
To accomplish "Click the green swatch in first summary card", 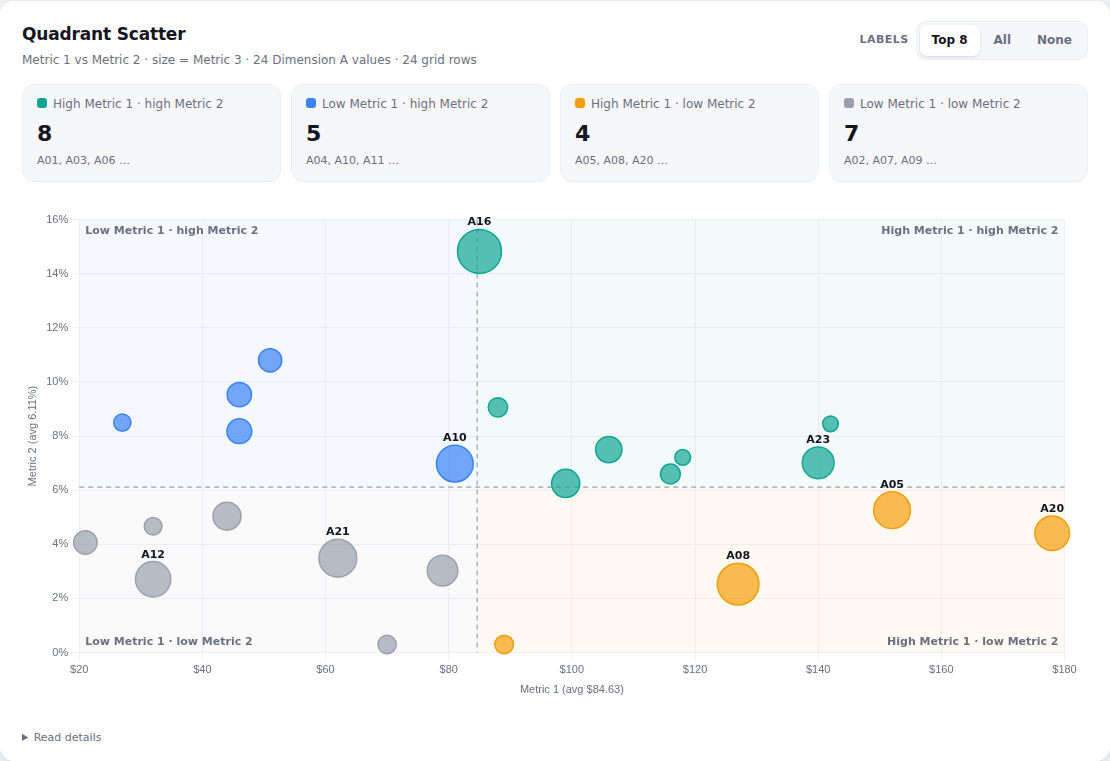I will pyautogui.click(x=42, y=103).
